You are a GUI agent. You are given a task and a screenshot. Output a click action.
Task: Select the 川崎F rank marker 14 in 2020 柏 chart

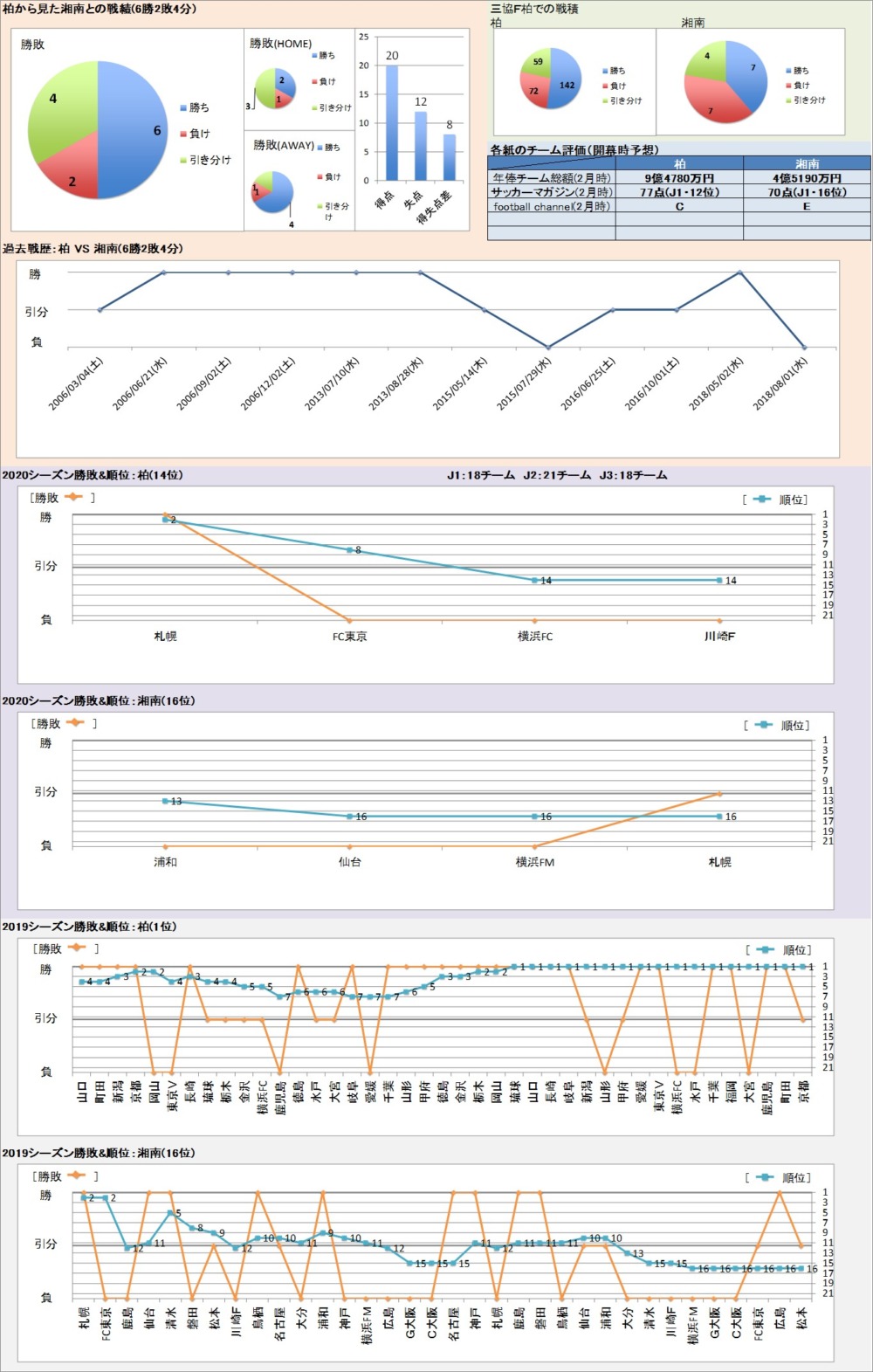click(719, 580)
